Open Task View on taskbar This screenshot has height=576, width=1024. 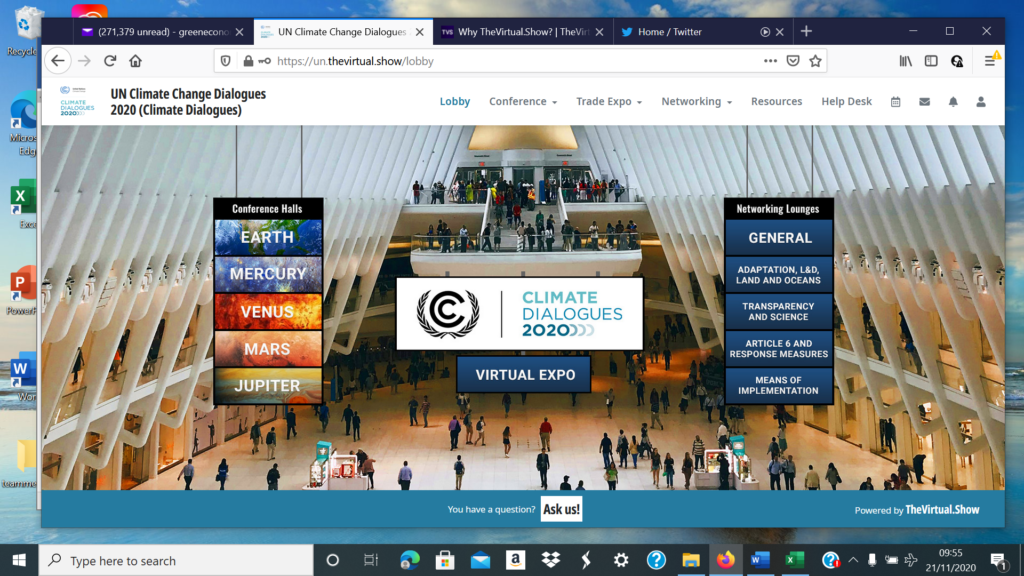coord(370,560)
